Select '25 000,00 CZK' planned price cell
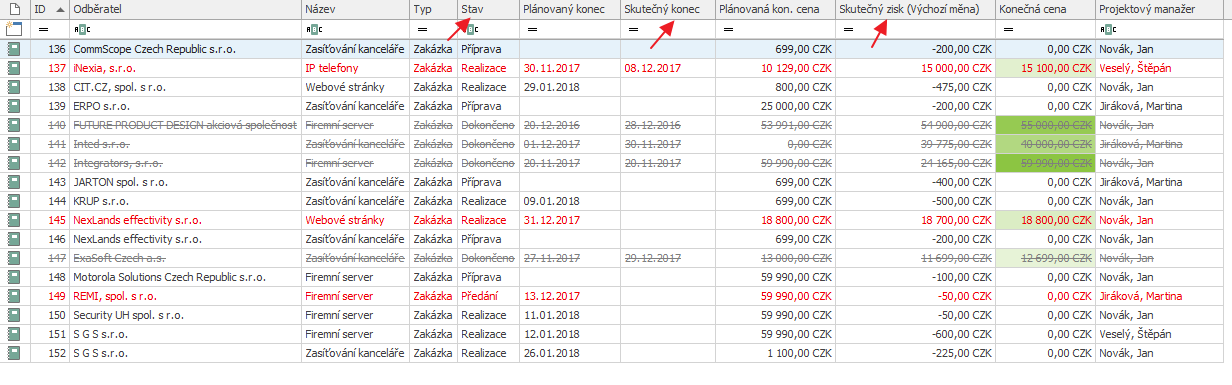1232x385 pixels. click(776, 106)
